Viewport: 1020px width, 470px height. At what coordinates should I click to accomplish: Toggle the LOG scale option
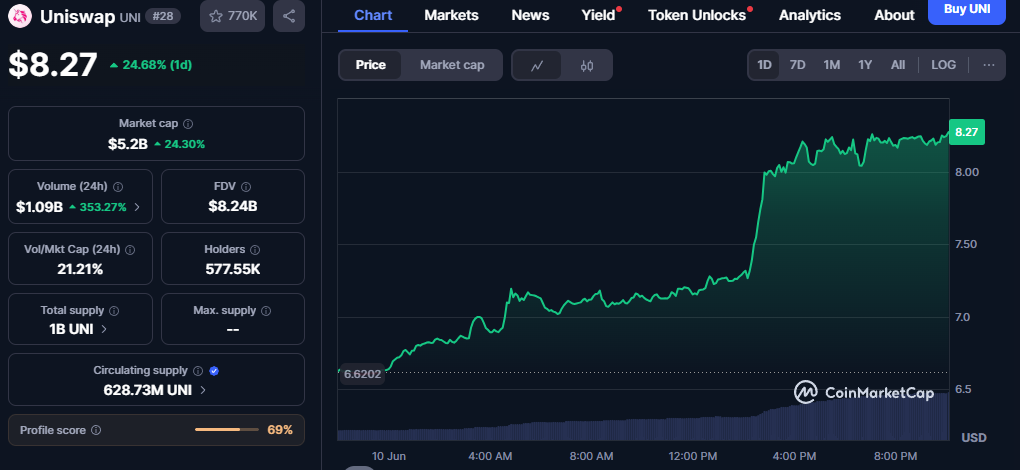(x=943, y=65)
